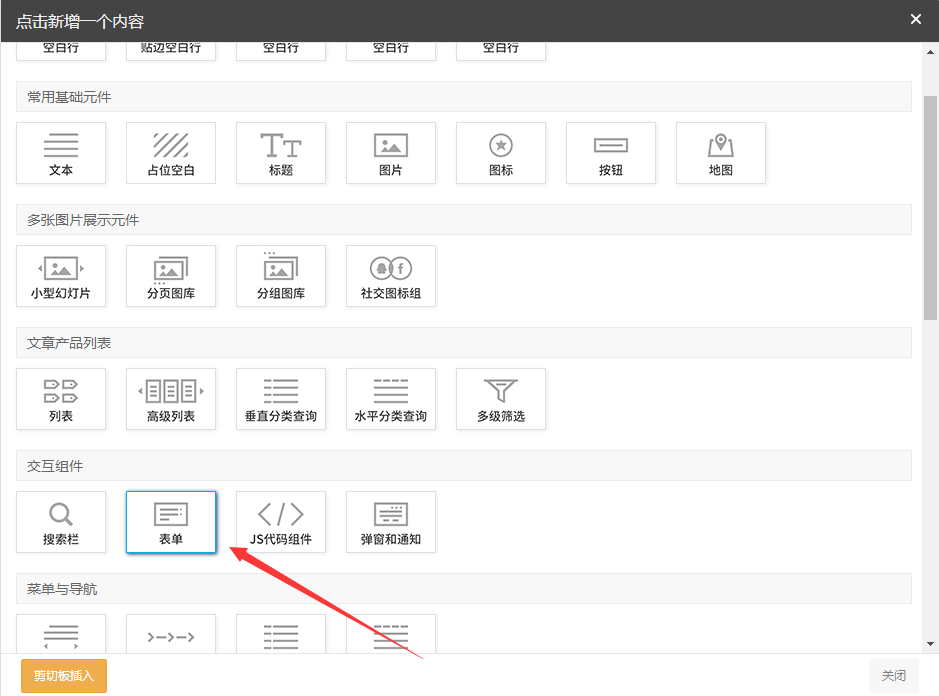The image size is (939, 696).
Task: Click the scrollbar up arrow
Action: click(930, 52)
